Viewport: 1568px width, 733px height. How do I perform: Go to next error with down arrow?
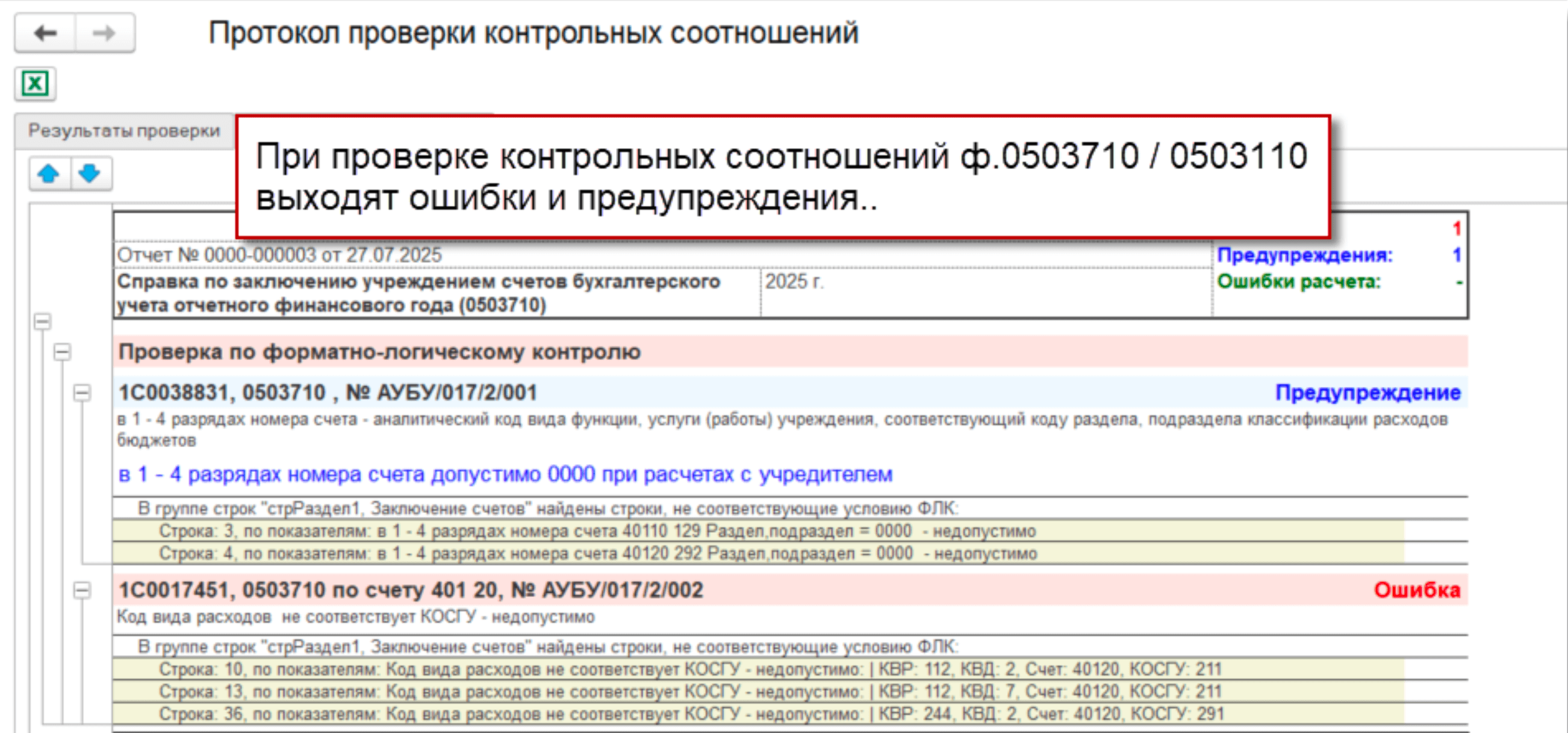tap(90, 175)
